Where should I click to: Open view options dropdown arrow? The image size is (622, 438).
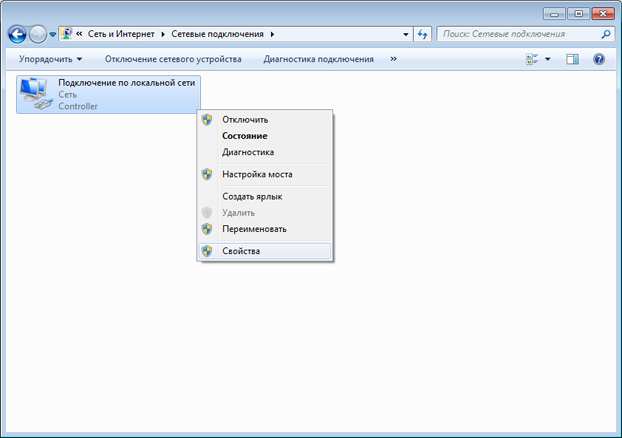(548, 59)
